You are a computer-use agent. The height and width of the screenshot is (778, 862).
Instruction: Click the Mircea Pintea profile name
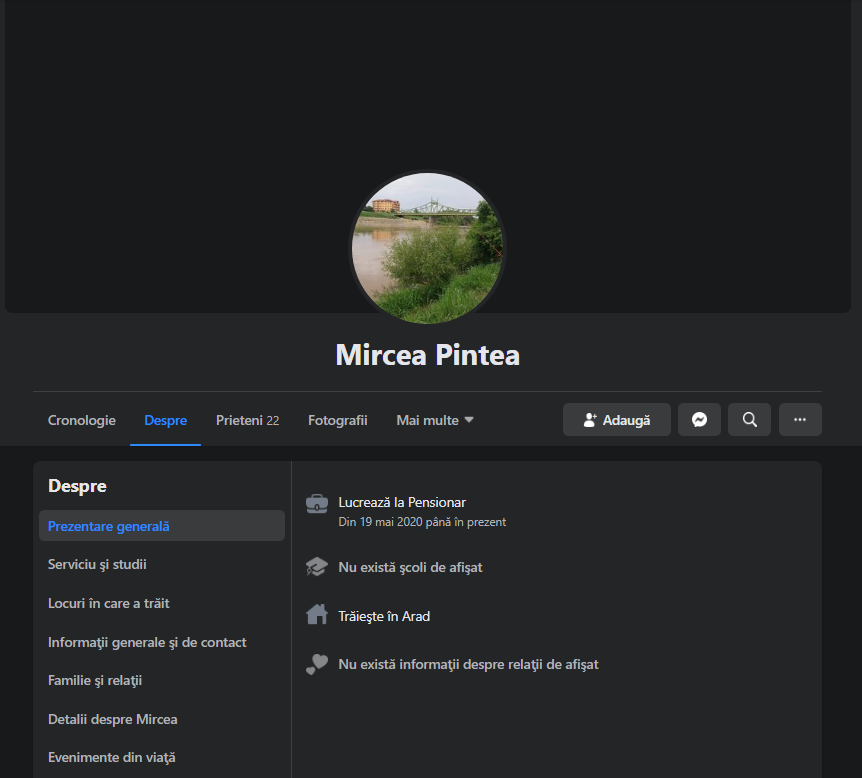(x=428, y=355)
